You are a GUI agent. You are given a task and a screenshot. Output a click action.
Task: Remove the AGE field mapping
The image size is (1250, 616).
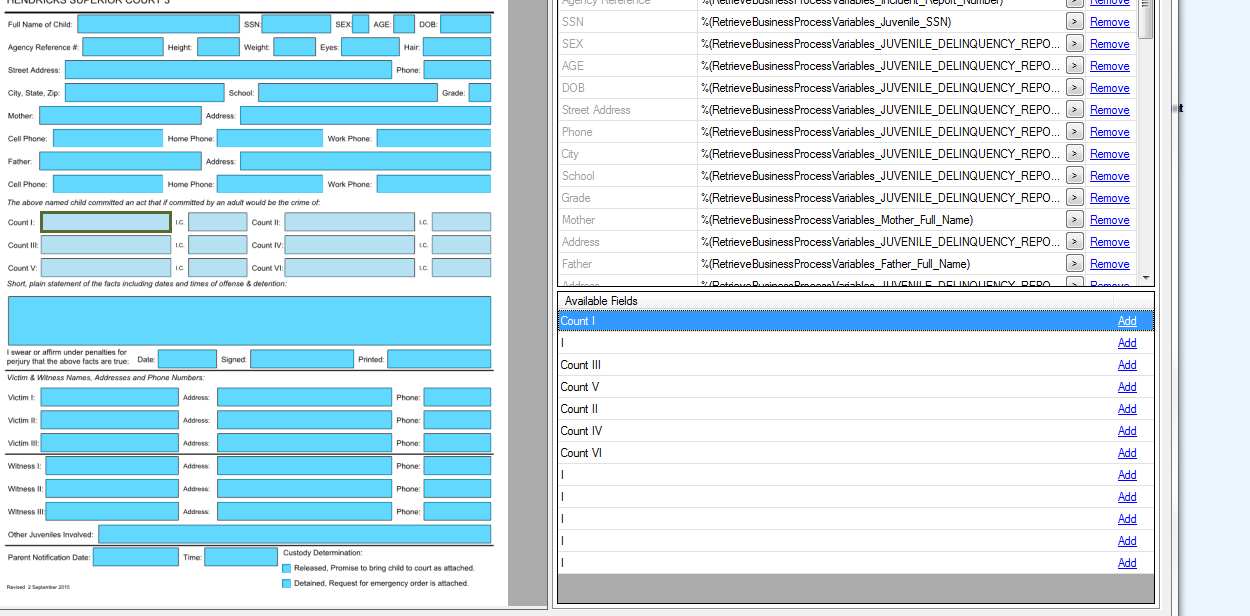(1109, 66)
